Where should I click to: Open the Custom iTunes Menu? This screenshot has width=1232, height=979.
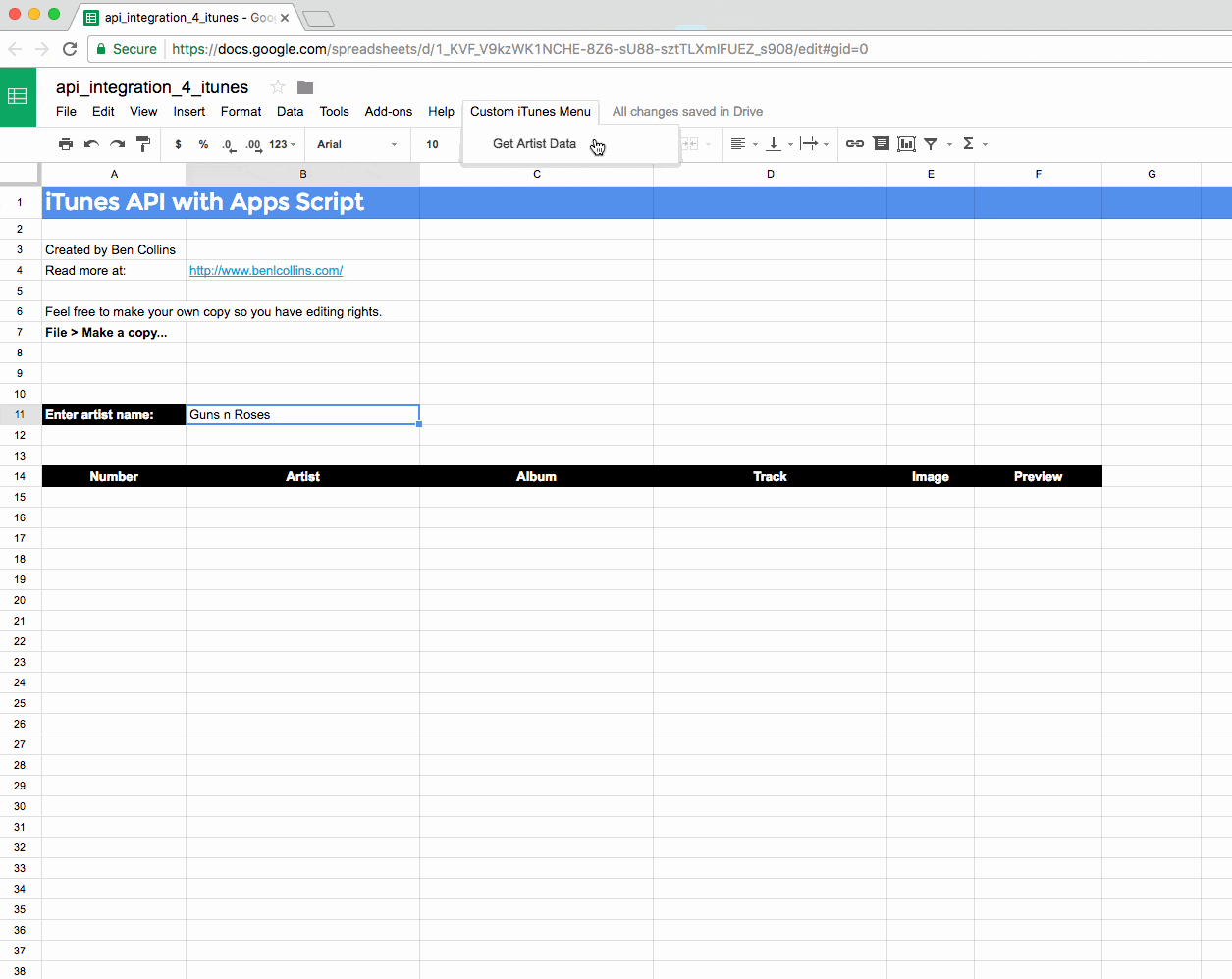pos(530,111)
